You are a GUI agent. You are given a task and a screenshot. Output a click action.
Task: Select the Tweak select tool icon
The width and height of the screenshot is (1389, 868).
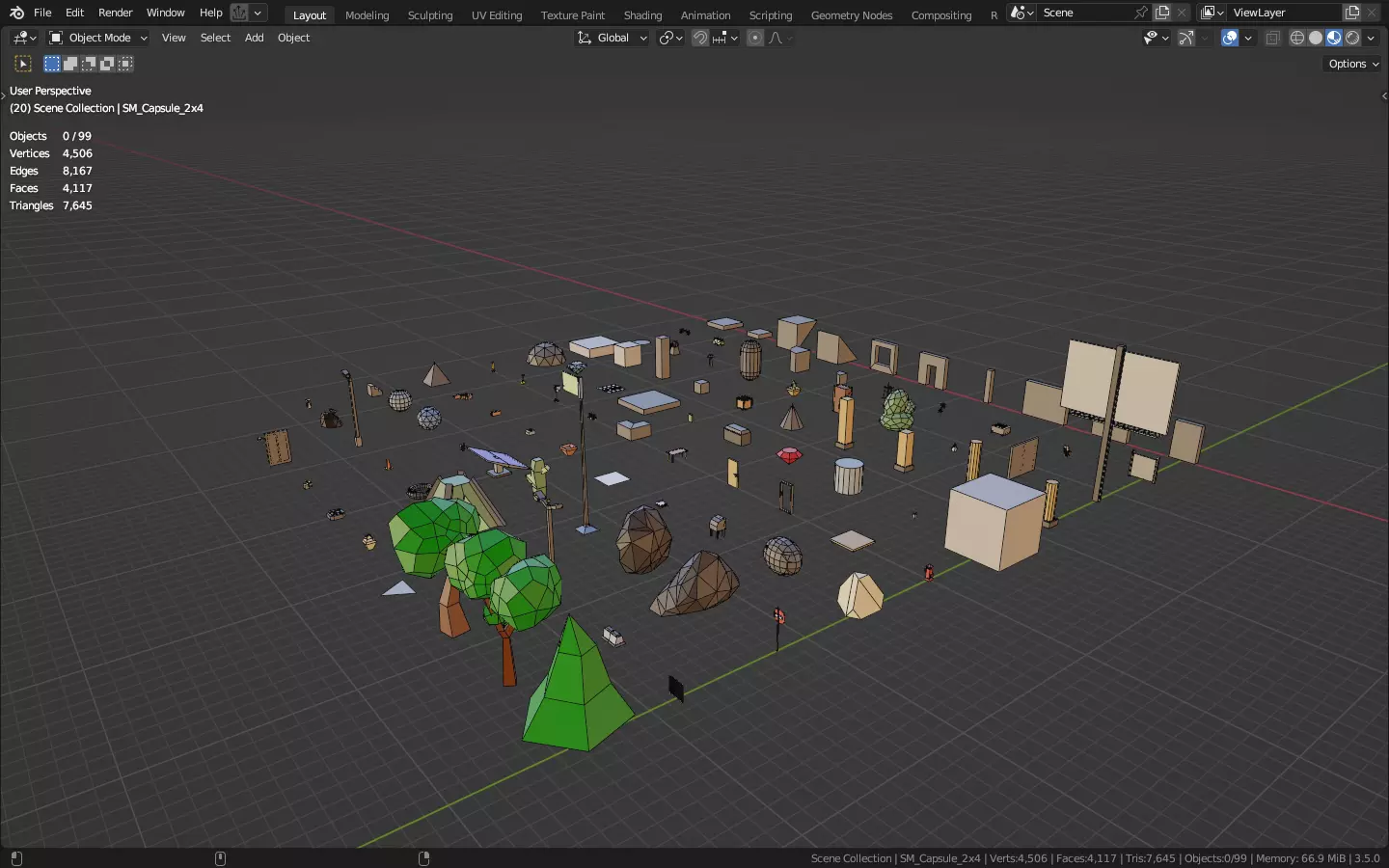(23, 64)
